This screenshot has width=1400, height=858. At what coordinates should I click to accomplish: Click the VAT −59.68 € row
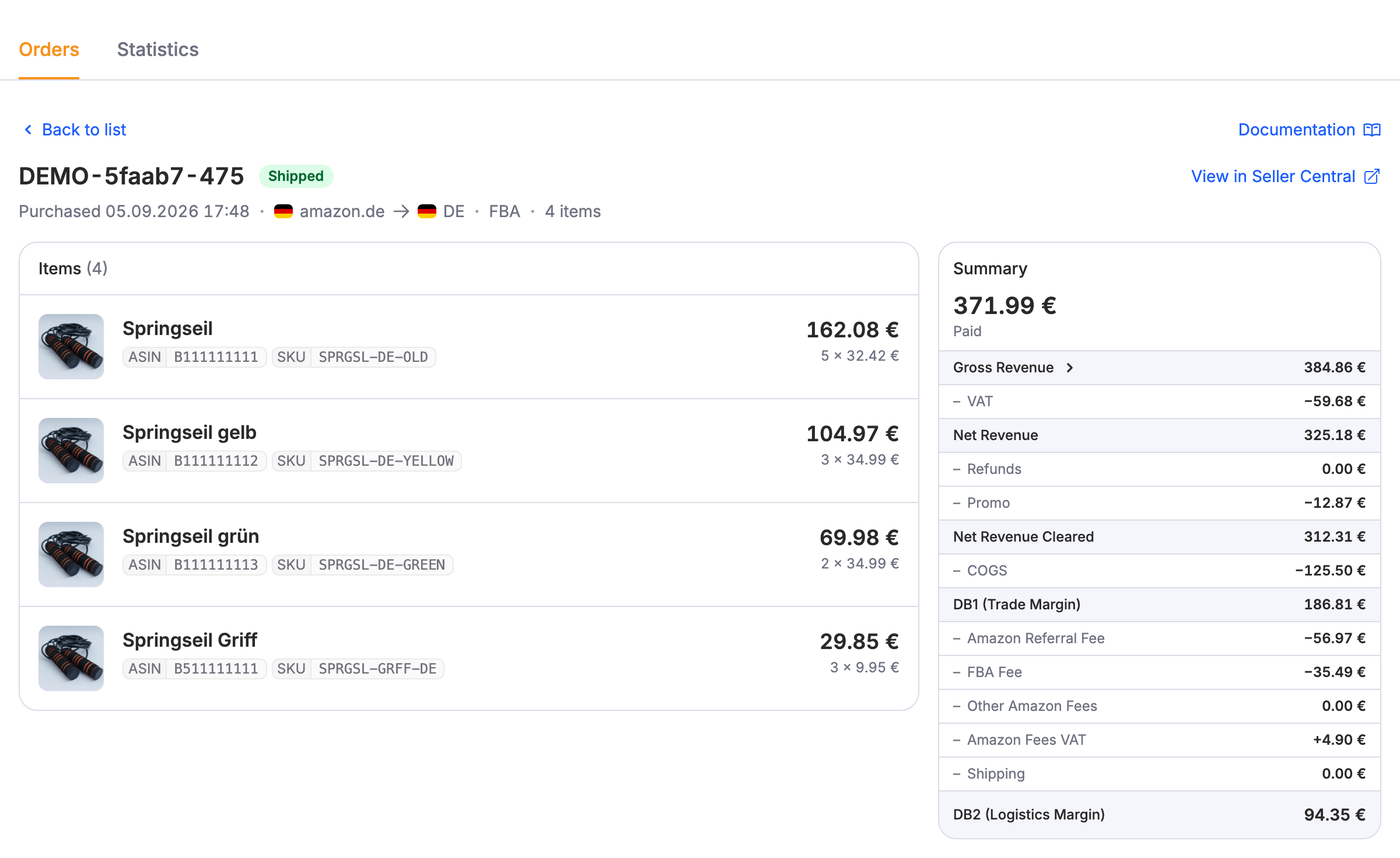(1159, 402)
